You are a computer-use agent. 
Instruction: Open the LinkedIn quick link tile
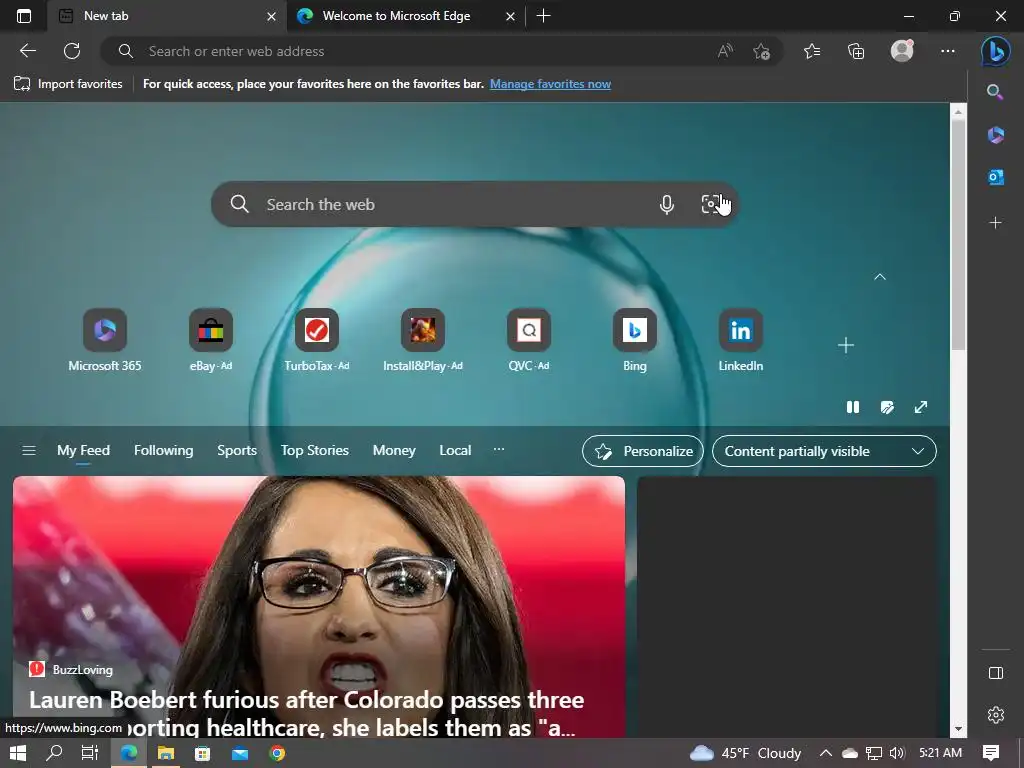pos(741,340)
